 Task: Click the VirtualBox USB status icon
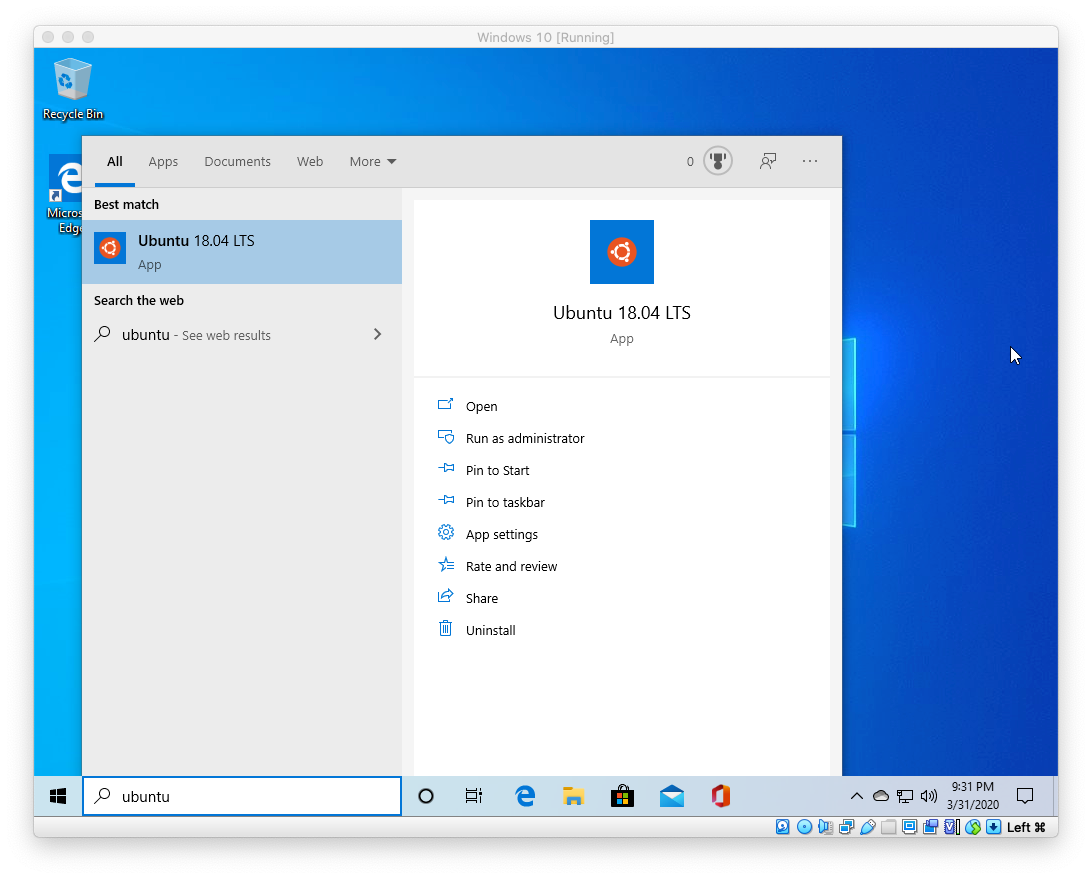coord(868,827)
